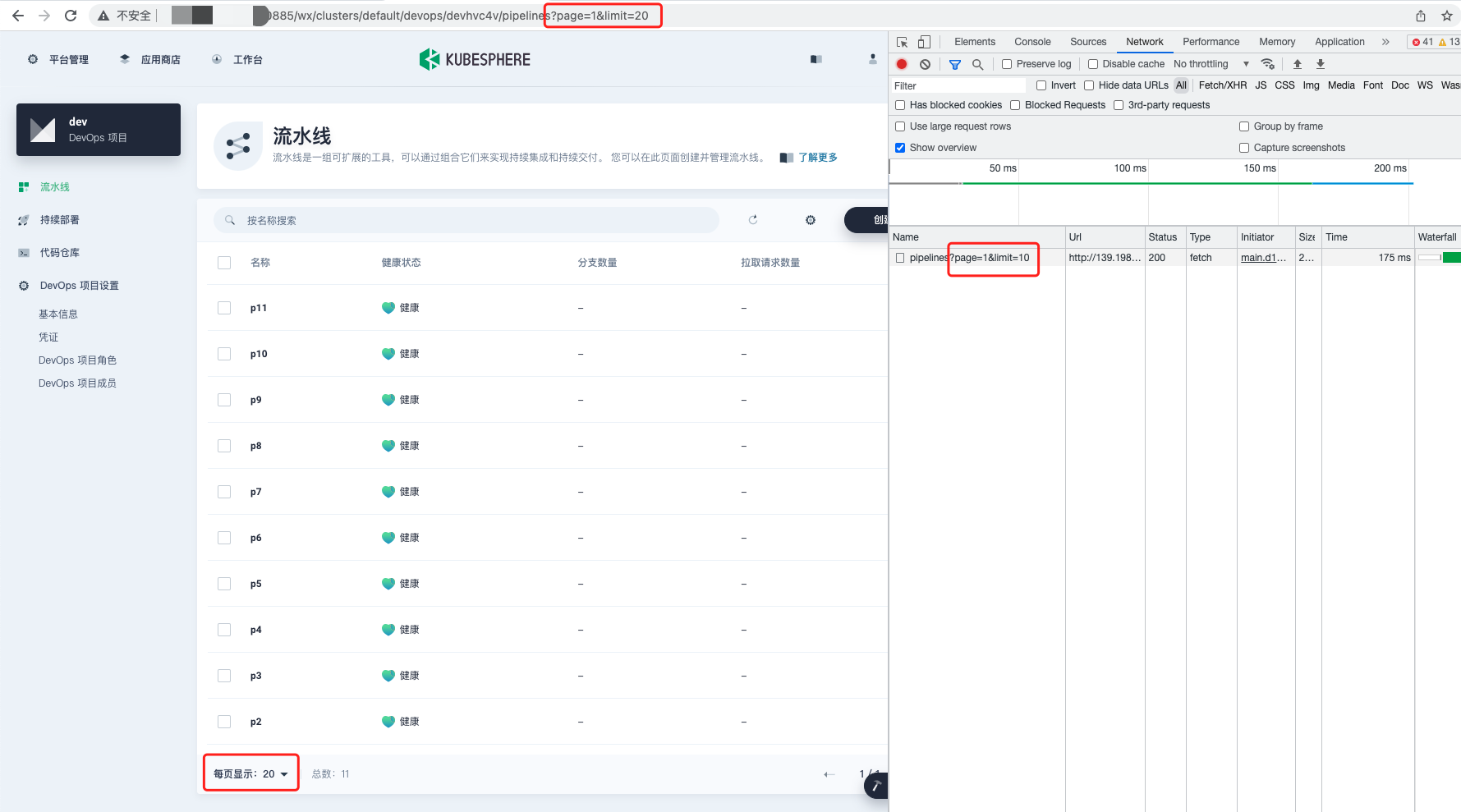Collapse the DevOps 项目设置 section in sidebar

(x=79, y=285)
